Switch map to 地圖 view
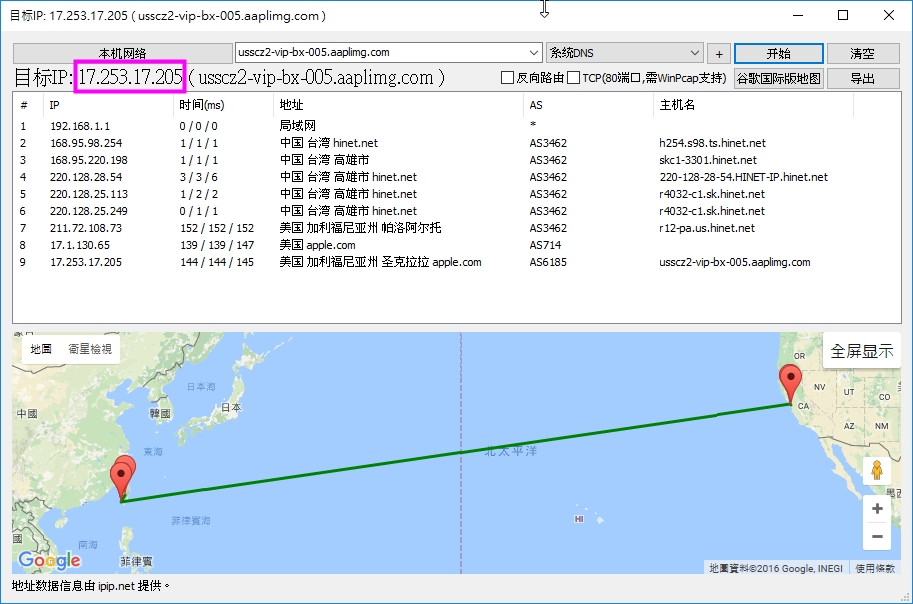 click(41, 349)
